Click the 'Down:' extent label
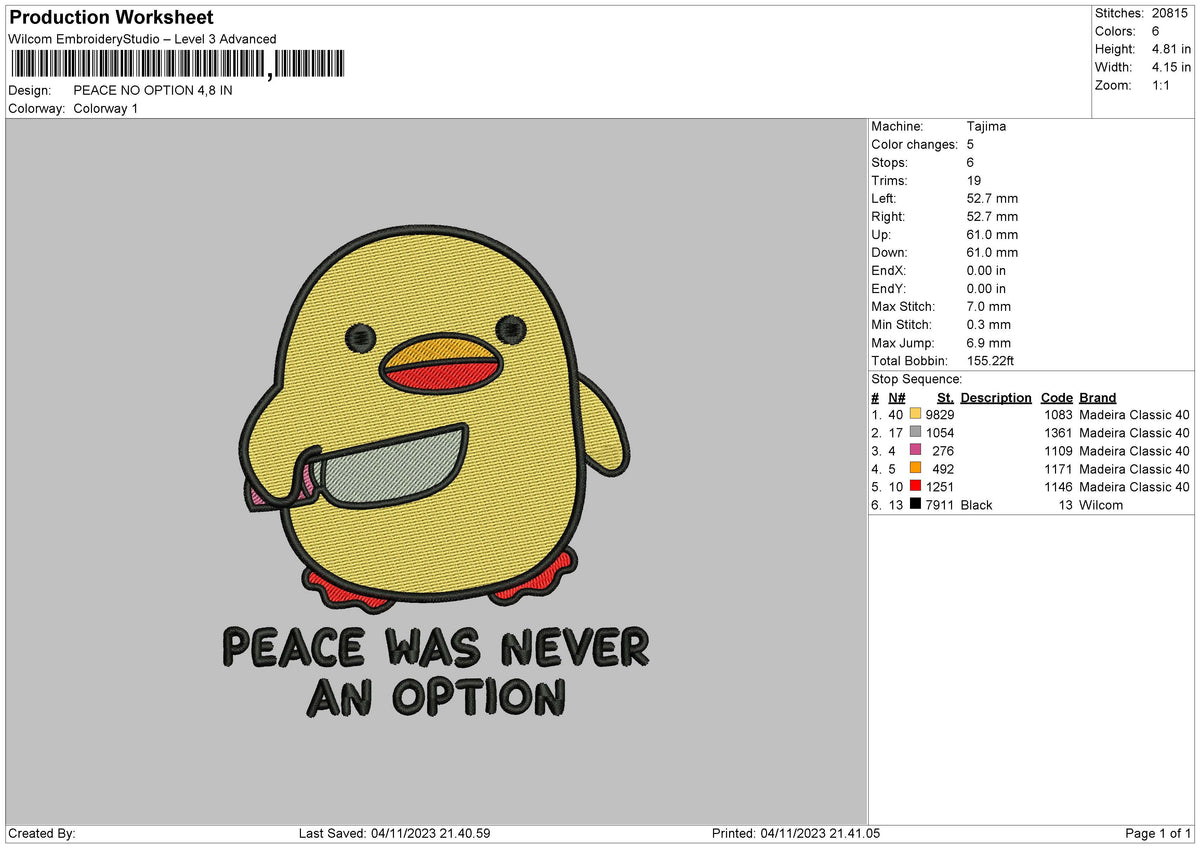Viewport: 1200px width, 848px height. [x=889, y=252]
